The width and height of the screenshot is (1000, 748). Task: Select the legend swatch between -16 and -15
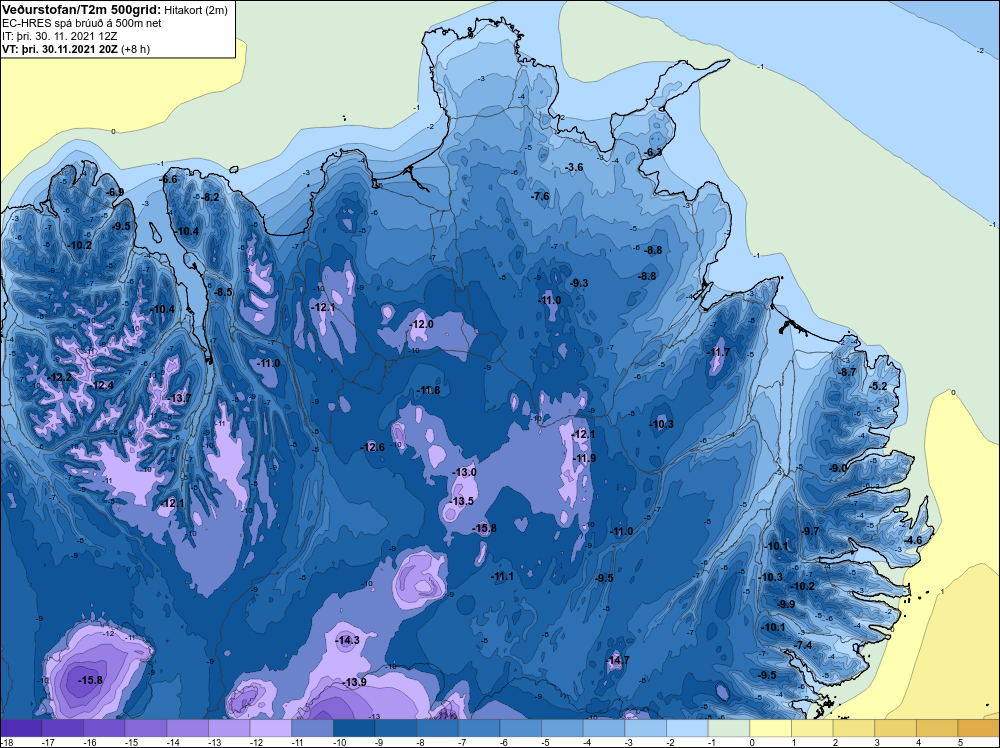(x=104, y=728)
